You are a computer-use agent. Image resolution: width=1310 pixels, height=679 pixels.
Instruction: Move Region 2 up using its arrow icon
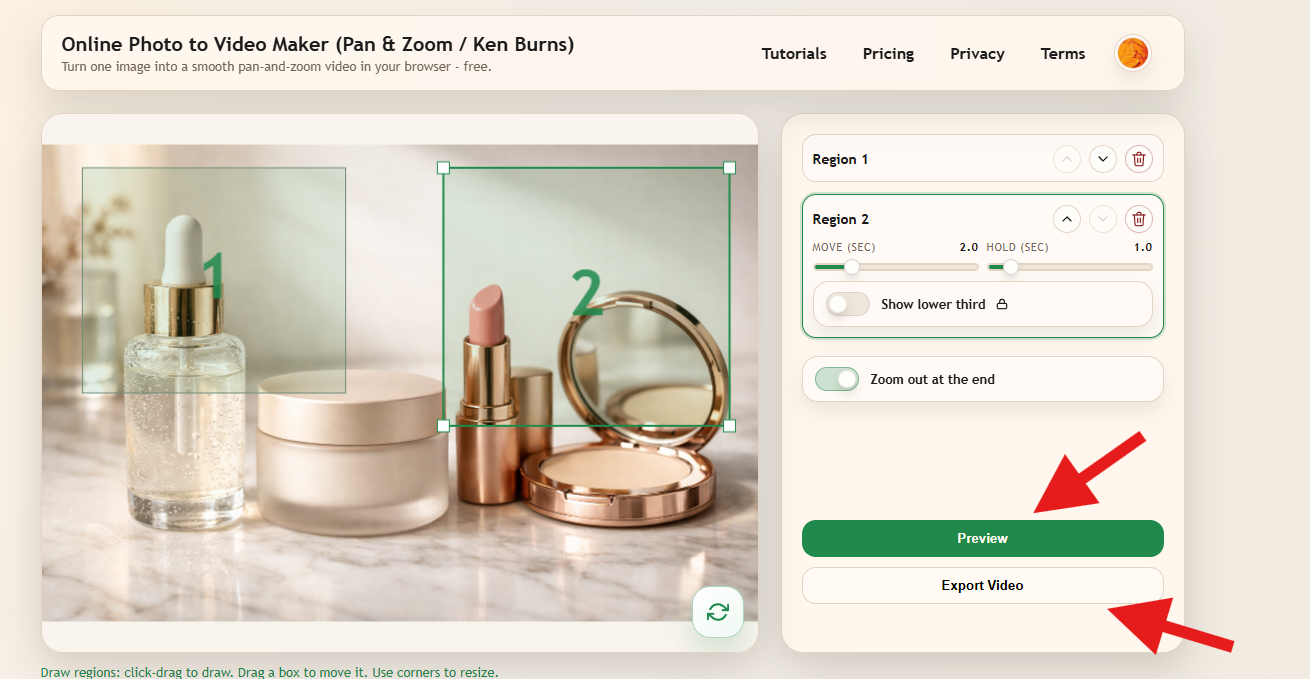1066,218
